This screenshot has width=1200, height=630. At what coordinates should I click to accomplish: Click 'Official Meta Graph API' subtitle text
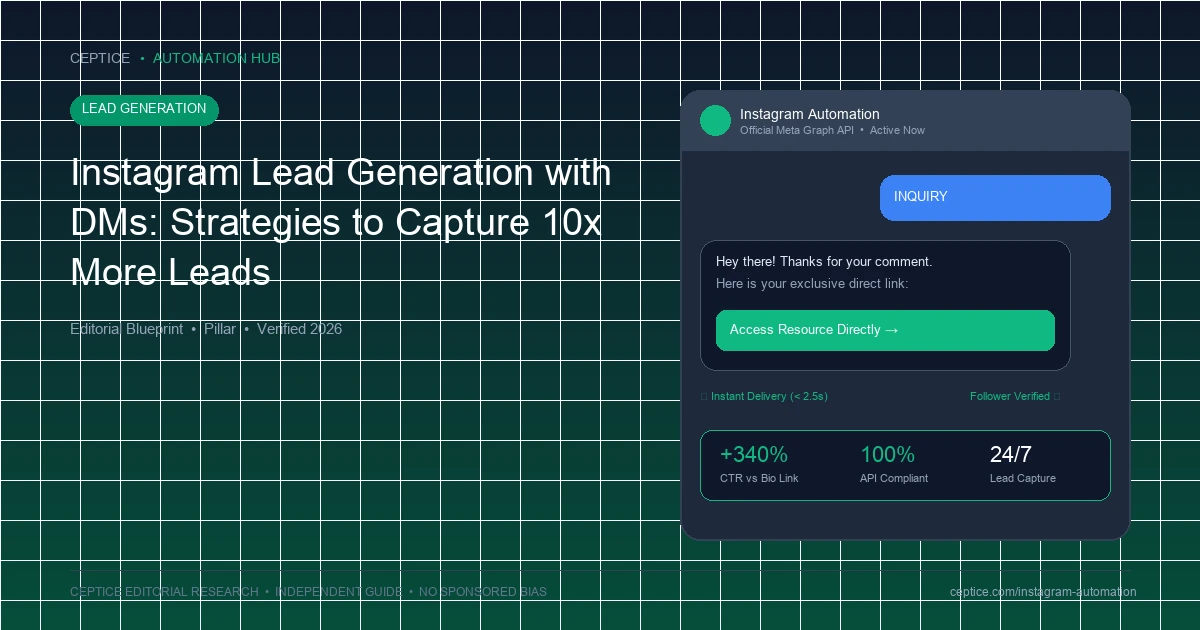point(797,130)
